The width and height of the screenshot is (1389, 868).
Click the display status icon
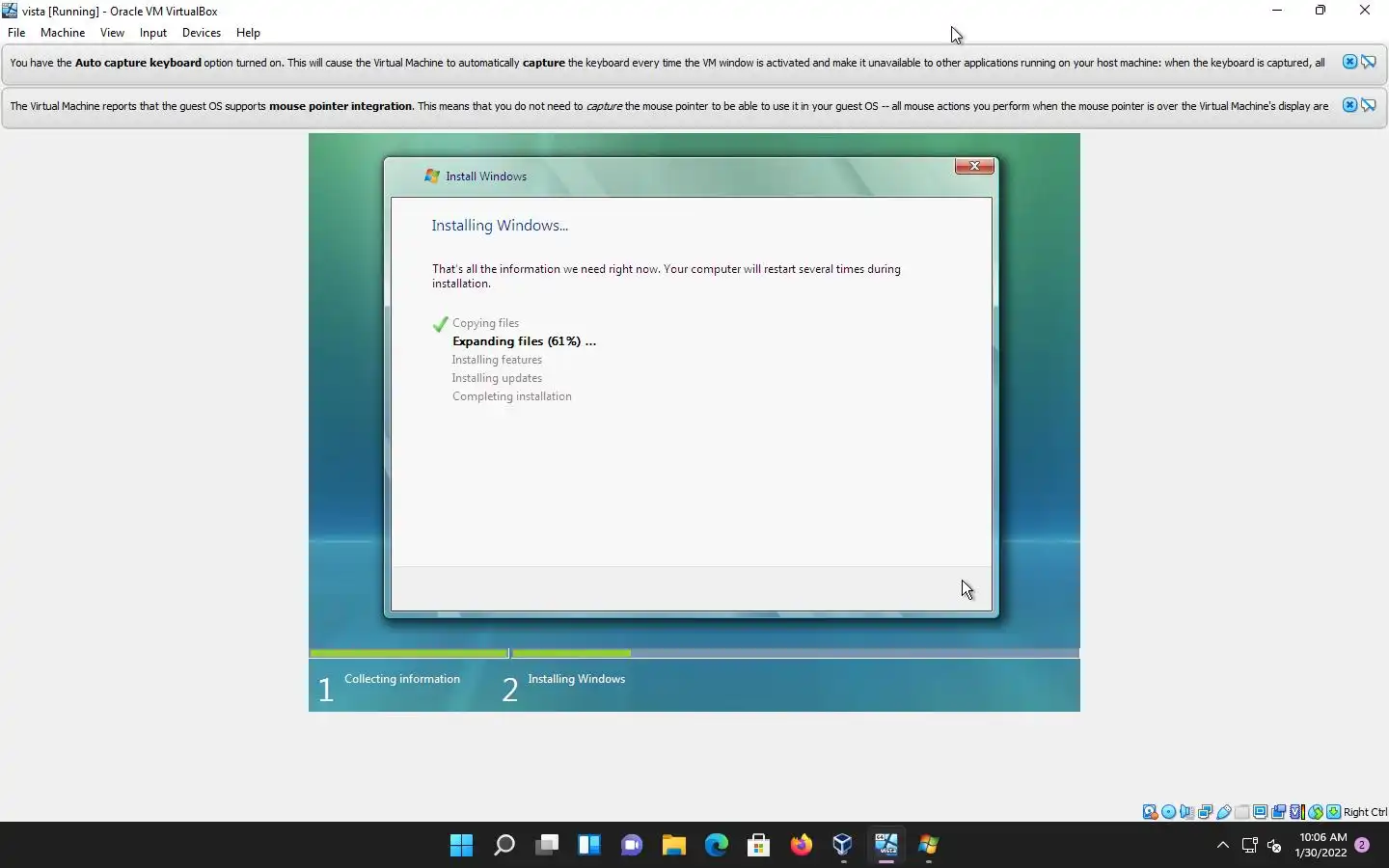pyautogui.click(x=1261, y=812)
